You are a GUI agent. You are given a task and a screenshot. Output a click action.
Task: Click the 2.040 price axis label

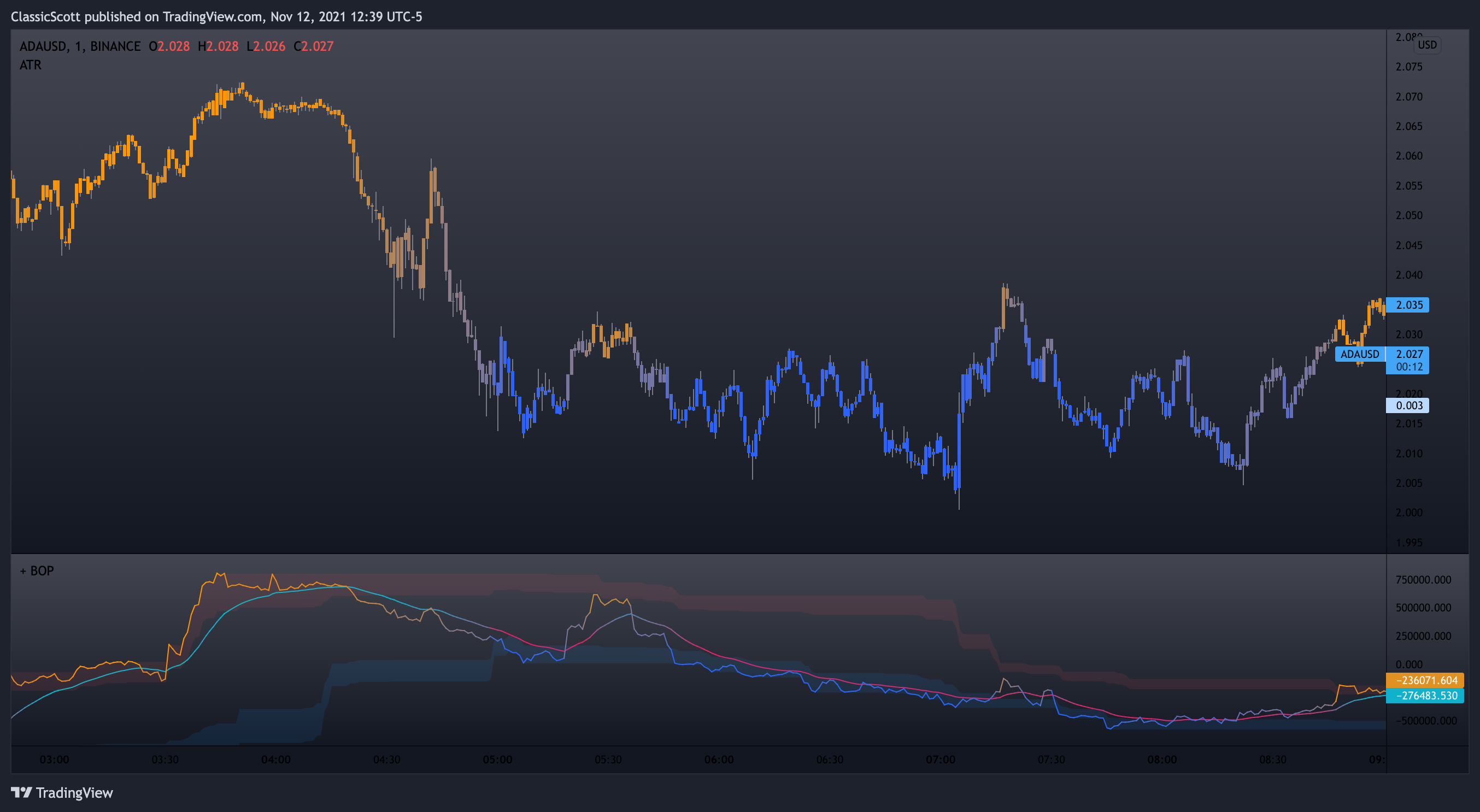(x=1409, y=275)
